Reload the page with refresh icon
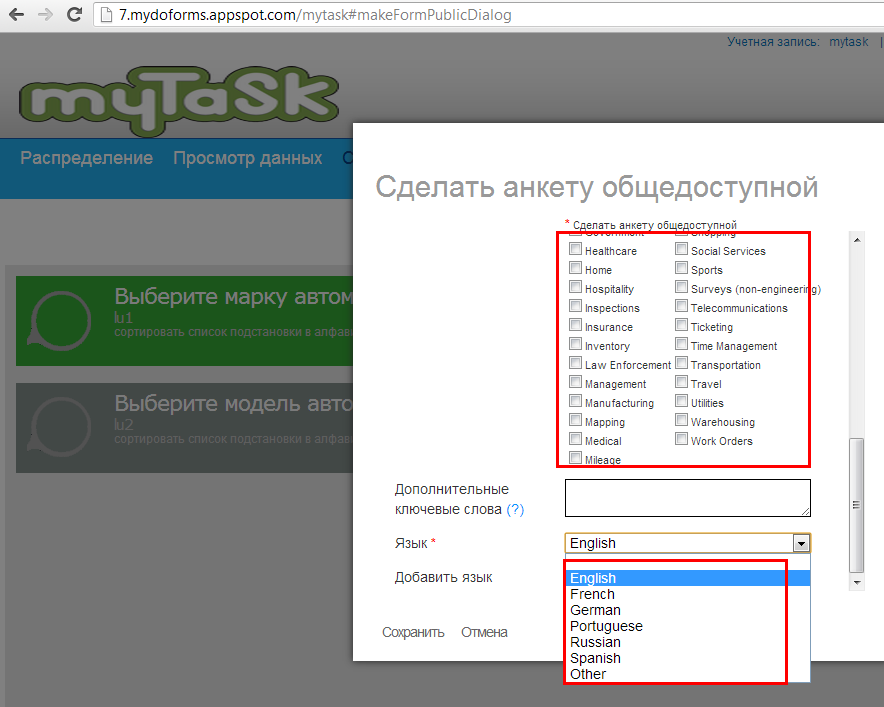Viewport: 884px width, 707px height. 74,16
